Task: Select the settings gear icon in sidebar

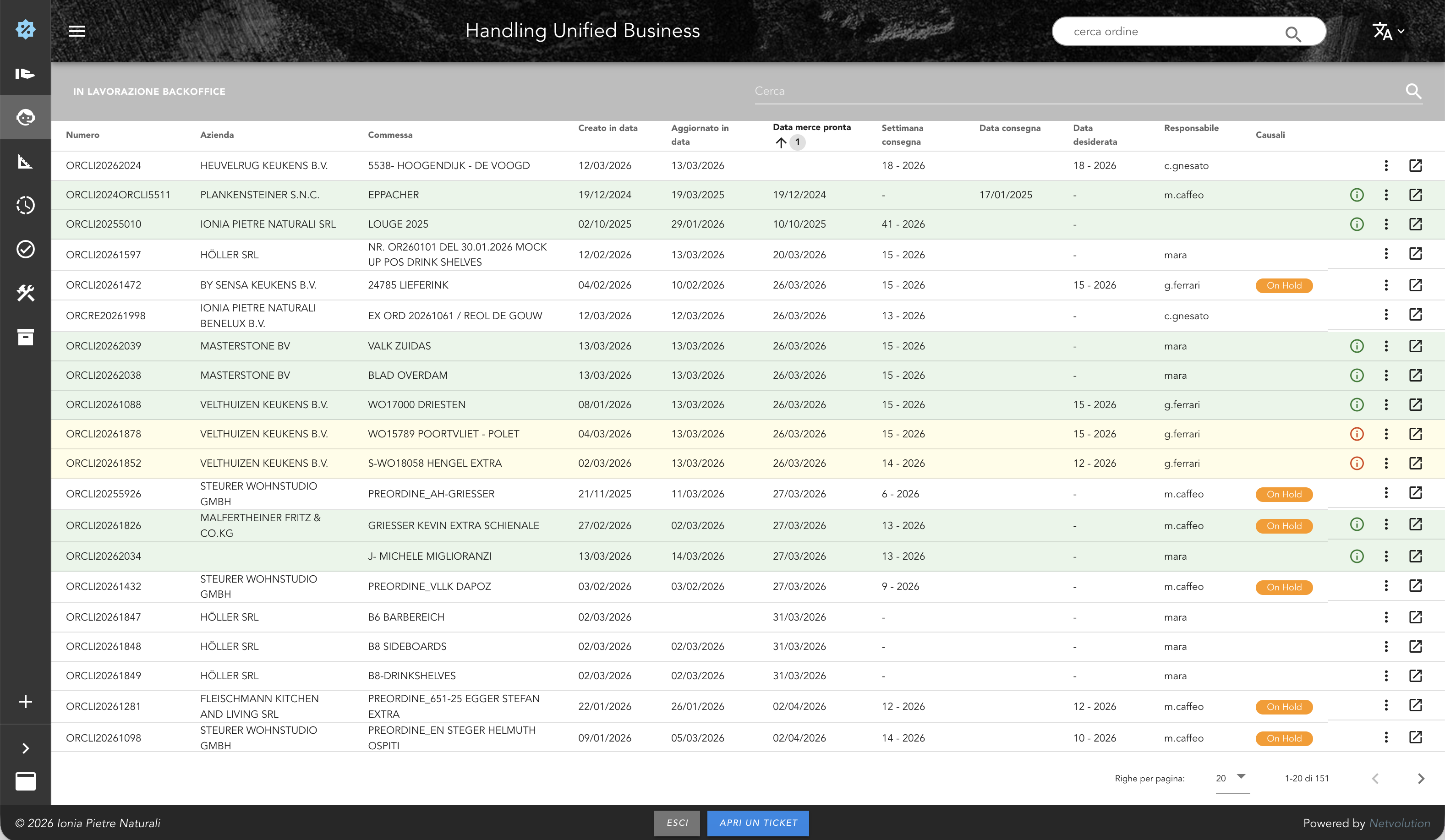Action: point(25,29)
